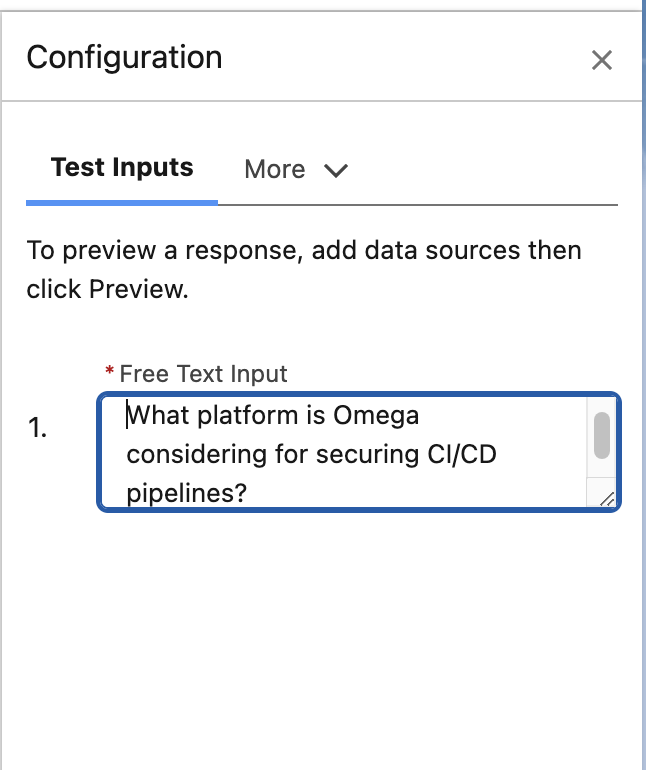Image resolution: width=646 pixels, height=770 pixels.
Task: Click the Configuration panel heading
Action: point(124,57)
